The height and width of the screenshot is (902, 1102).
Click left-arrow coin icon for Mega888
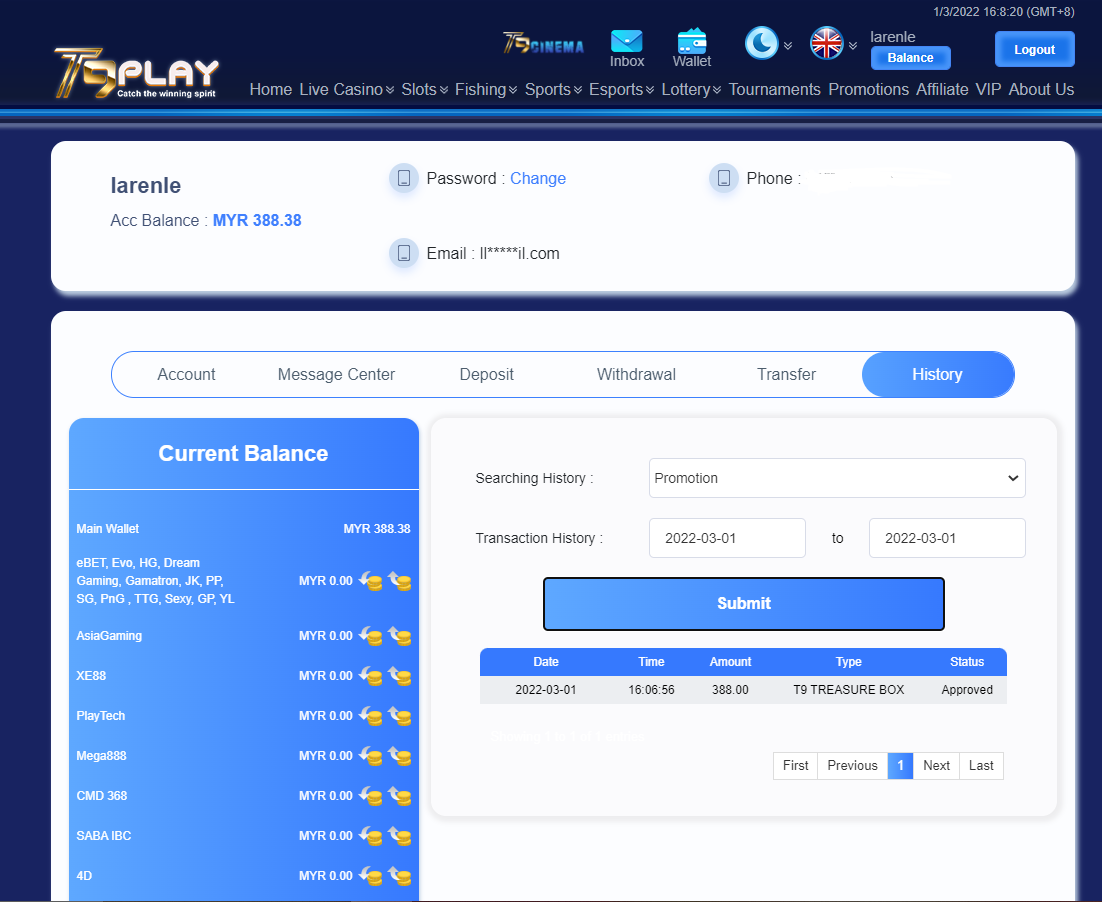coord(371,756)
